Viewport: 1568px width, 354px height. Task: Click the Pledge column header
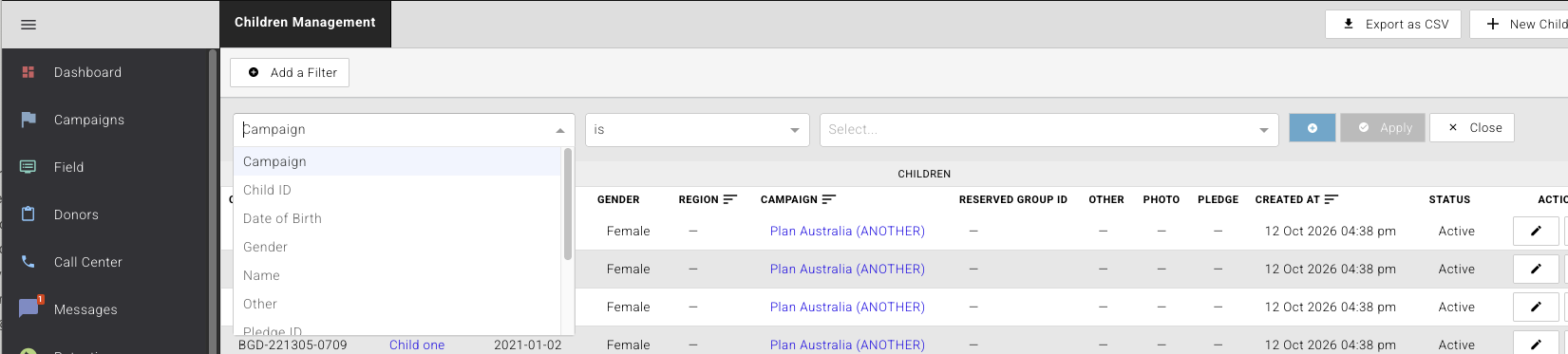coord(1219,199)
